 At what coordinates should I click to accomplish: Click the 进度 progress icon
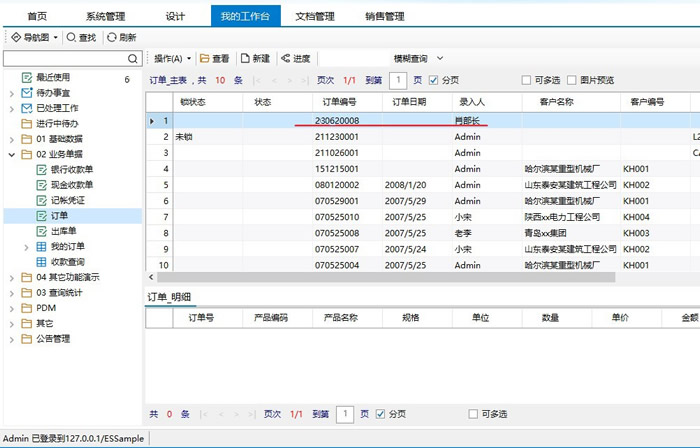[287, 59]
